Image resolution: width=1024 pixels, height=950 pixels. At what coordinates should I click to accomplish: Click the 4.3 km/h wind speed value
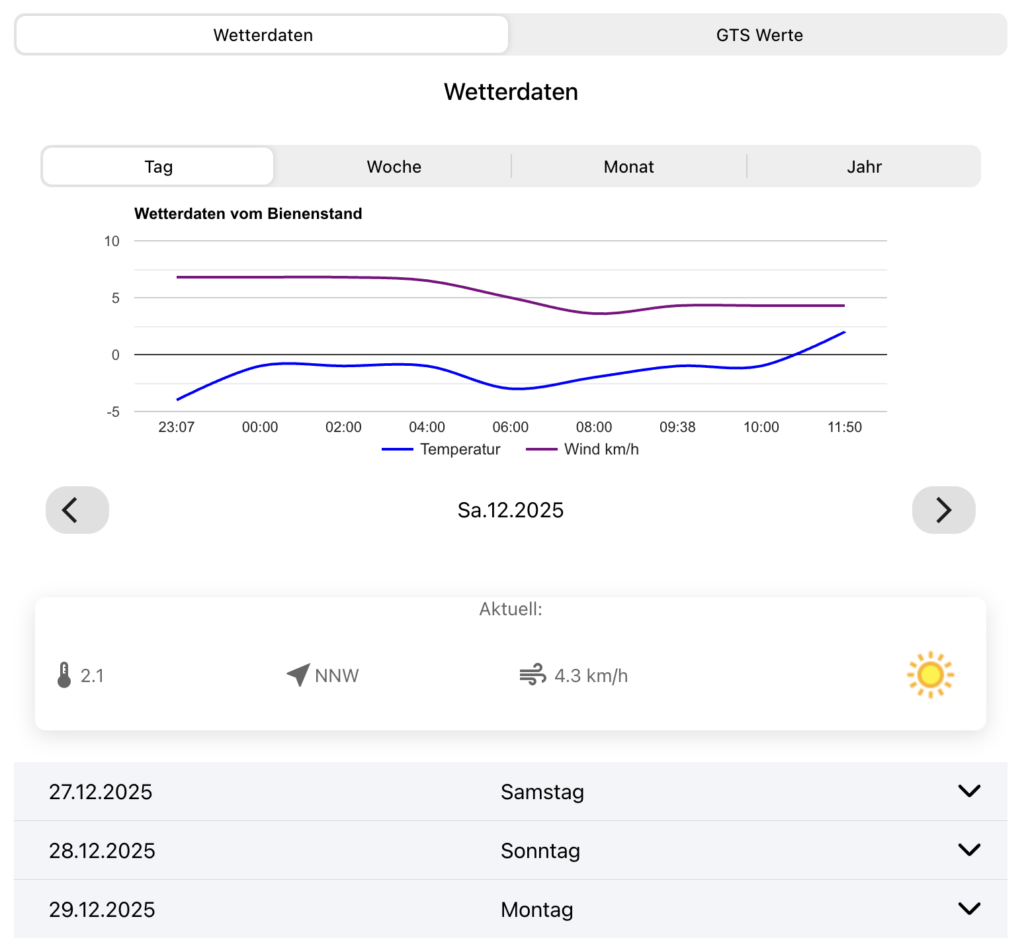click(591, 676)
